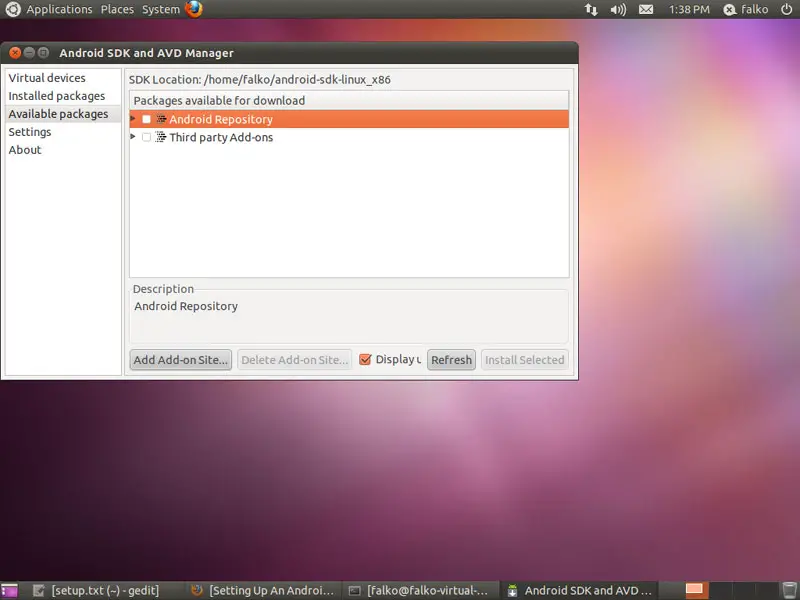Click the show desktop icon in bottom panel

tap(9, 590)
